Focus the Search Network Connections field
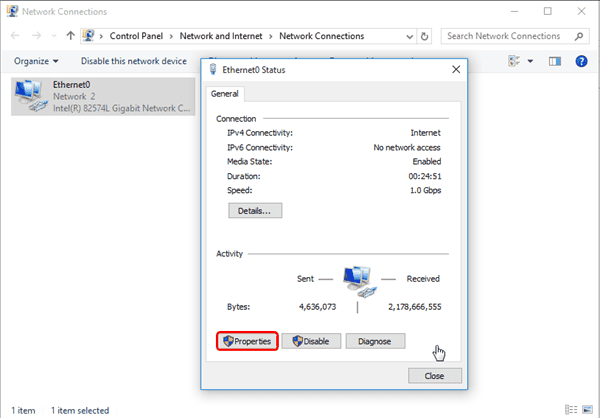Screen dimensions: 600x418 click(514, 36)
